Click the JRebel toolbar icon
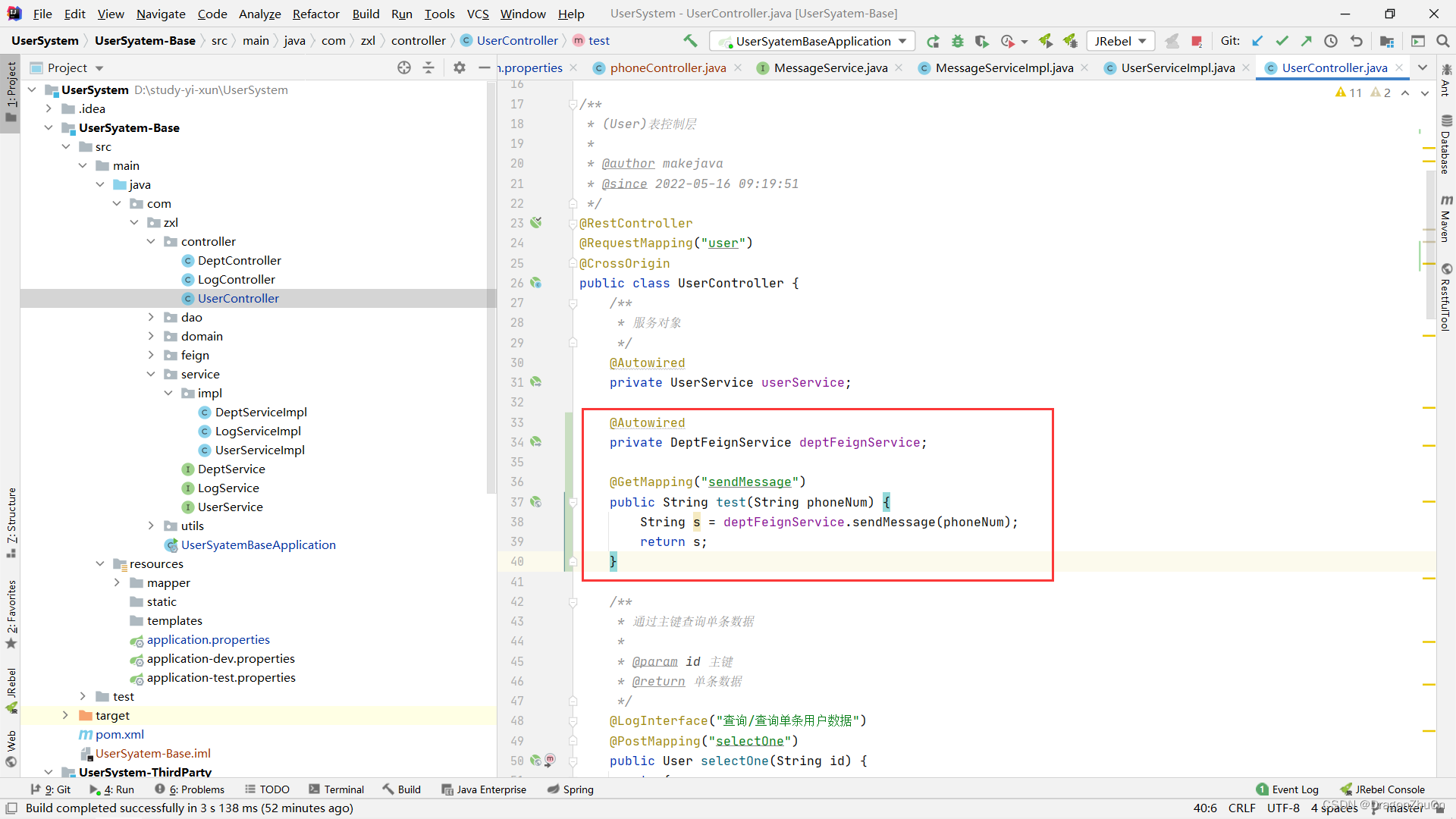 1120,41
